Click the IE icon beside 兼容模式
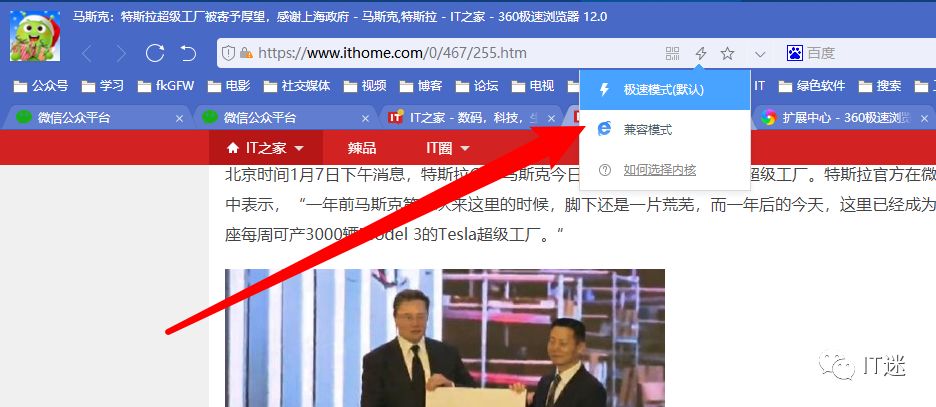The width and height of the screenshot is (936, 407). [605, 129]
